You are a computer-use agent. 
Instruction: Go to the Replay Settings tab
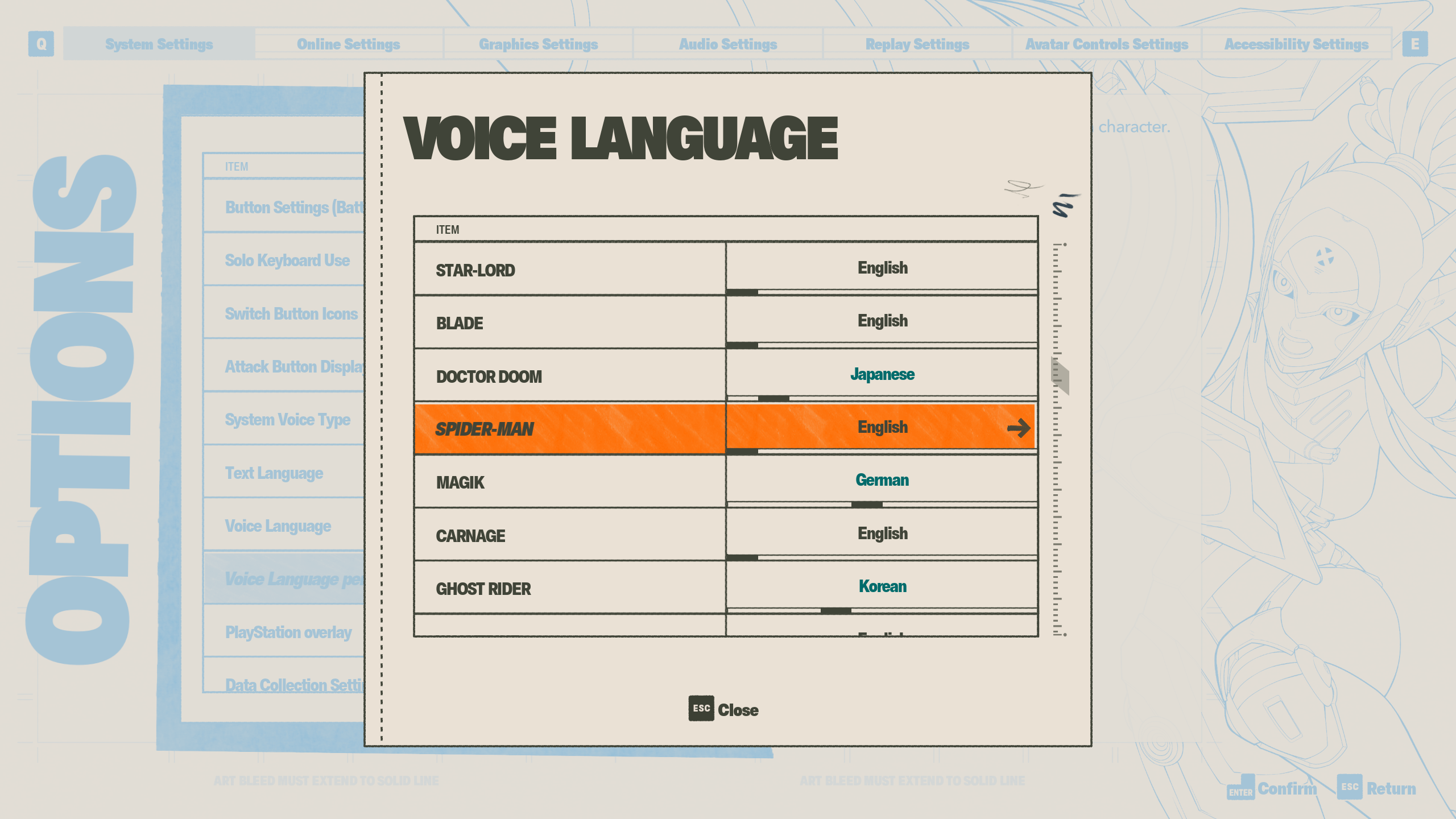pyautogui.click(x=917, y=44)
